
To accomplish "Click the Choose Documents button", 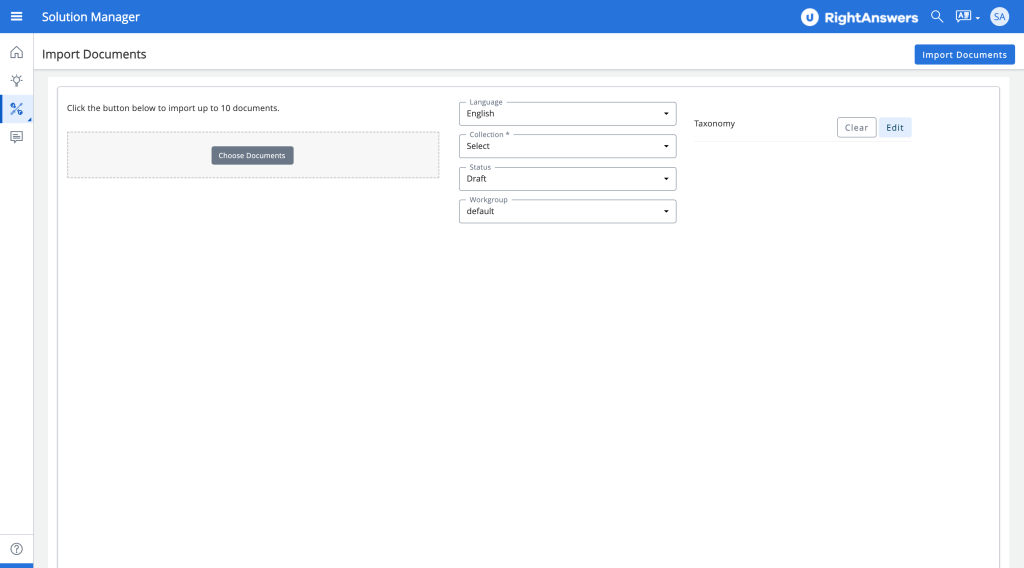I will (252, 155).
